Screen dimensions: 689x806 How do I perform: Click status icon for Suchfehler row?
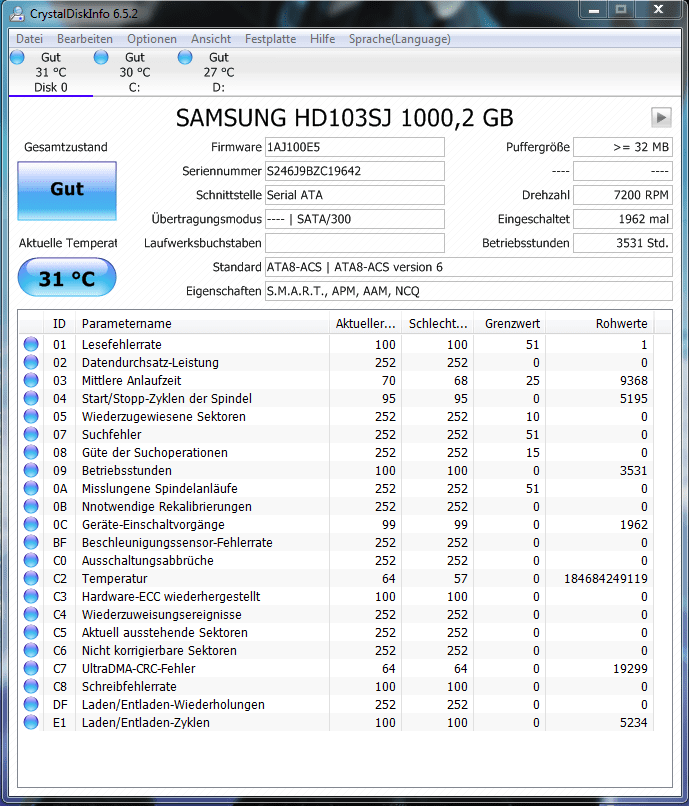(31, 434)
